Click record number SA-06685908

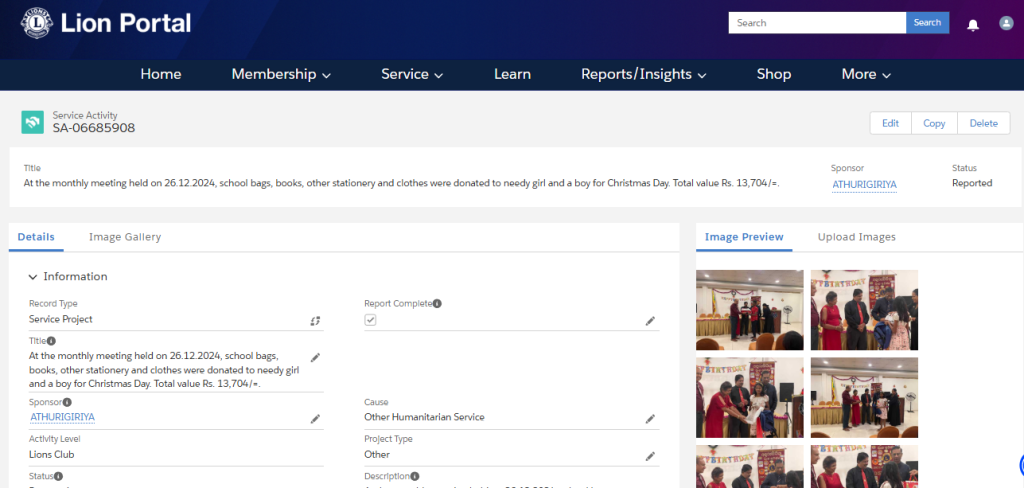(x=94, y=128)
